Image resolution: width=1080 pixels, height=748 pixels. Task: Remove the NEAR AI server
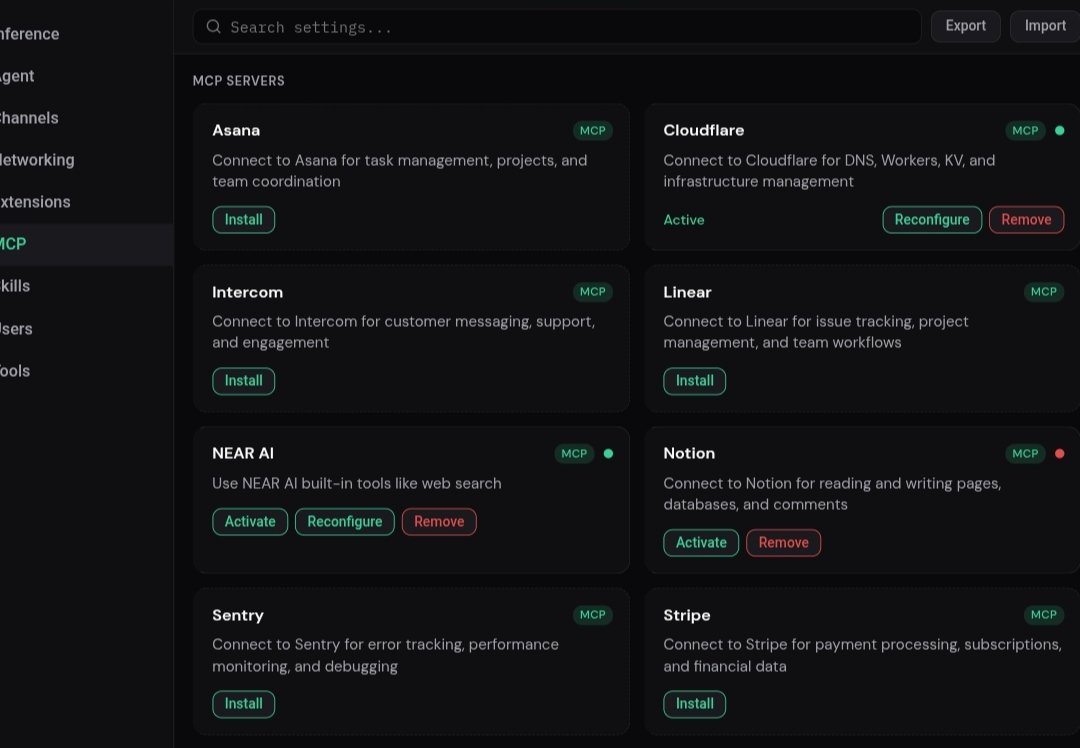pos(439,521)
